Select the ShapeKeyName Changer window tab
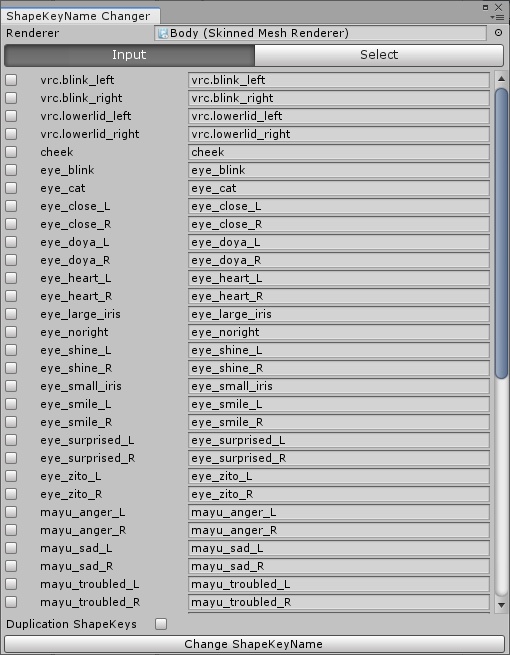The image size is (510, 655). coord(79,16)
